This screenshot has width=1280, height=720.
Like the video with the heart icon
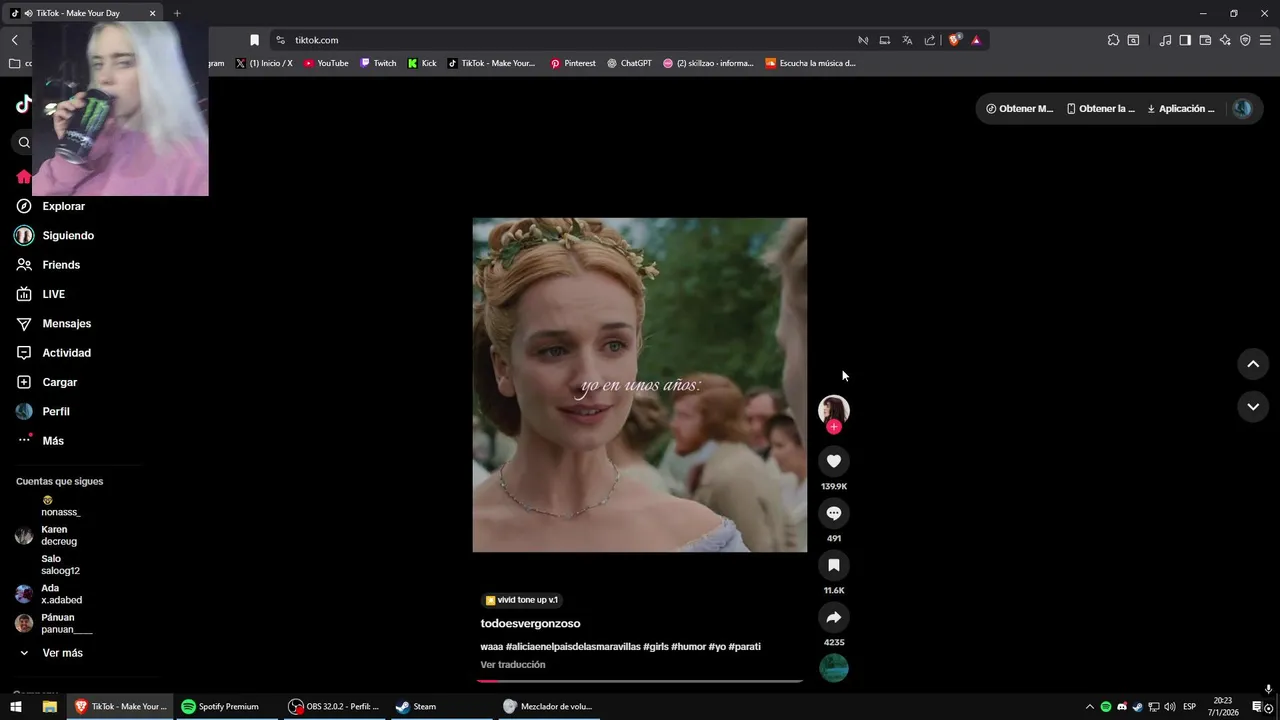(834, 461)
